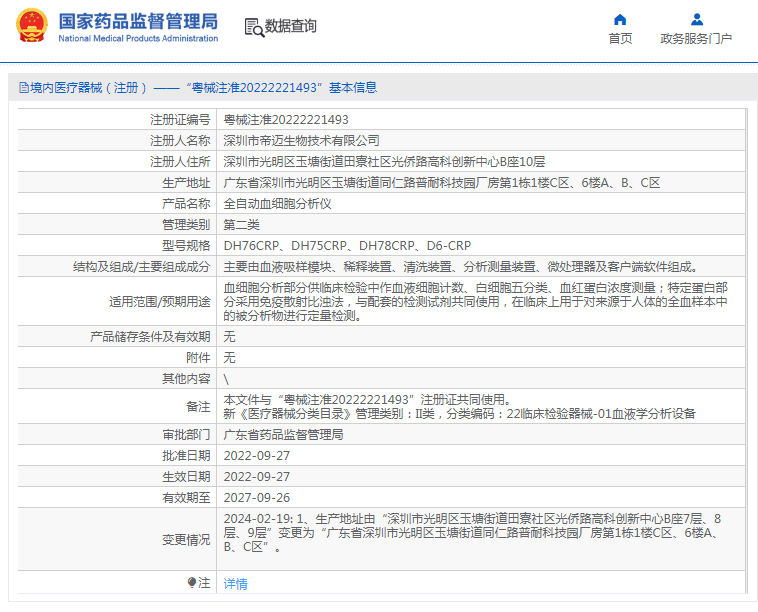Open 政务服务门户 portal
The width and height of the screenshot is (758, 612).
696,39
